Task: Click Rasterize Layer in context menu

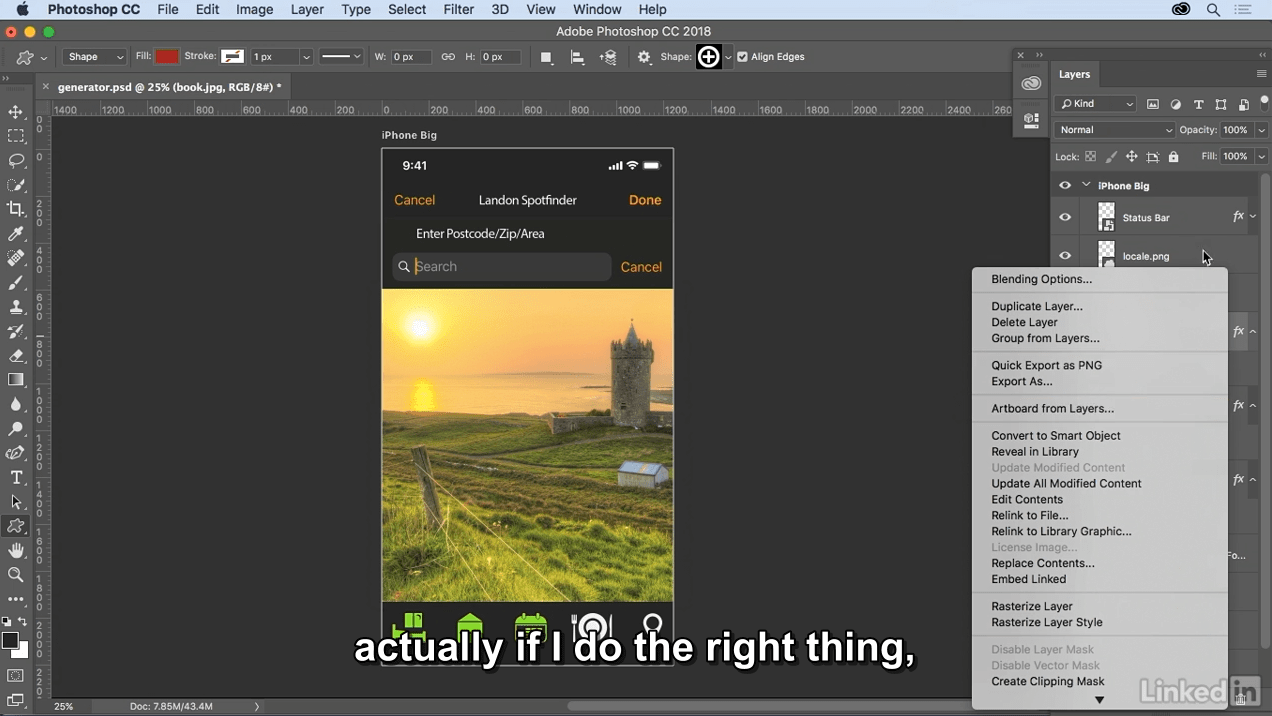Action: [1031, 607]
